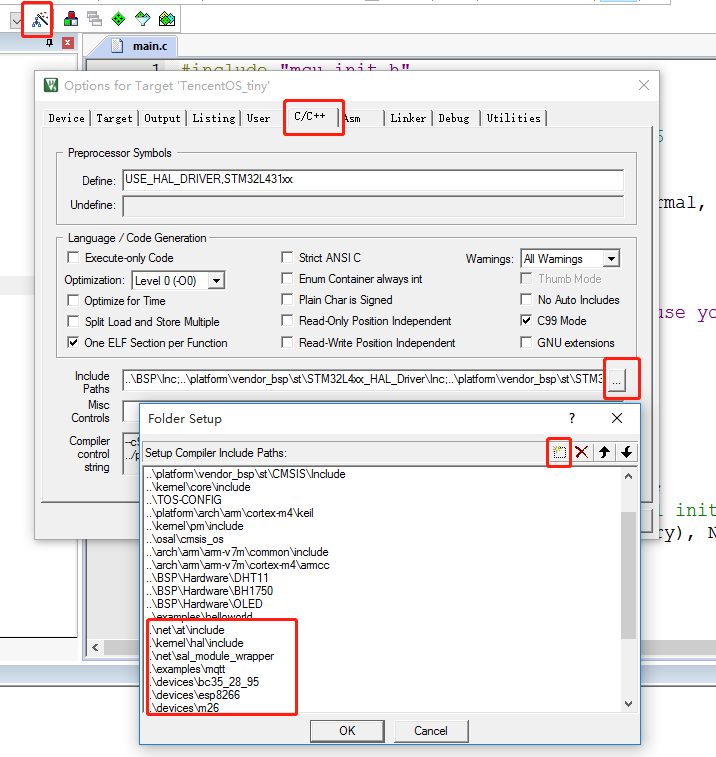Viewport: 716px width, 757px height.
Task: Click editor horizontal scrollbar left arrow
Action: (95, 647)
